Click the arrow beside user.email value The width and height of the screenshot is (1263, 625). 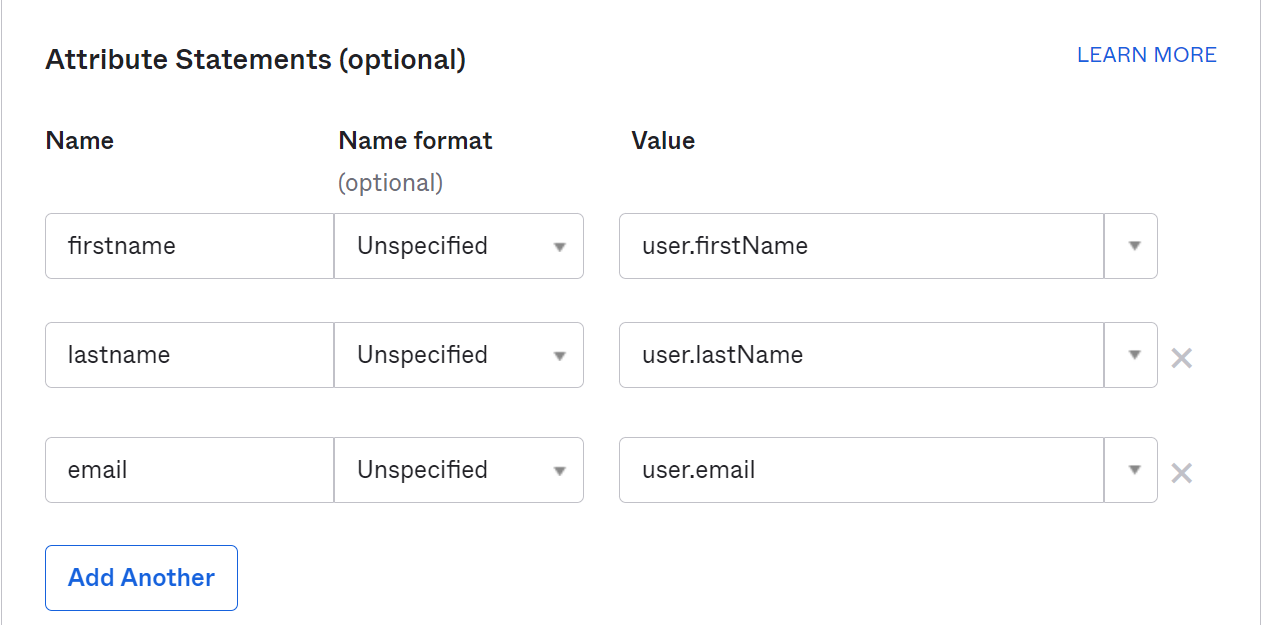pyautogui.click(x=1133, y=470)
